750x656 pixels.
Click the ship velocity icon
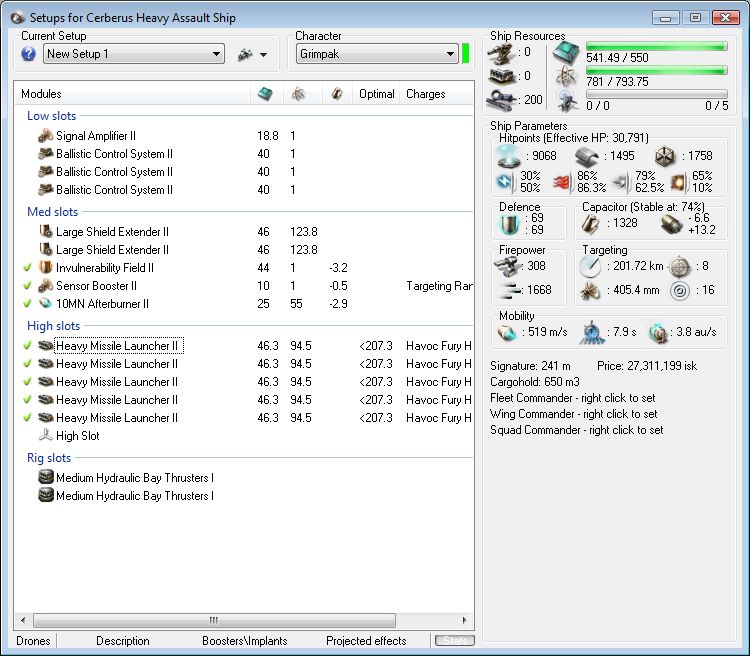click(x=507, y=333)
